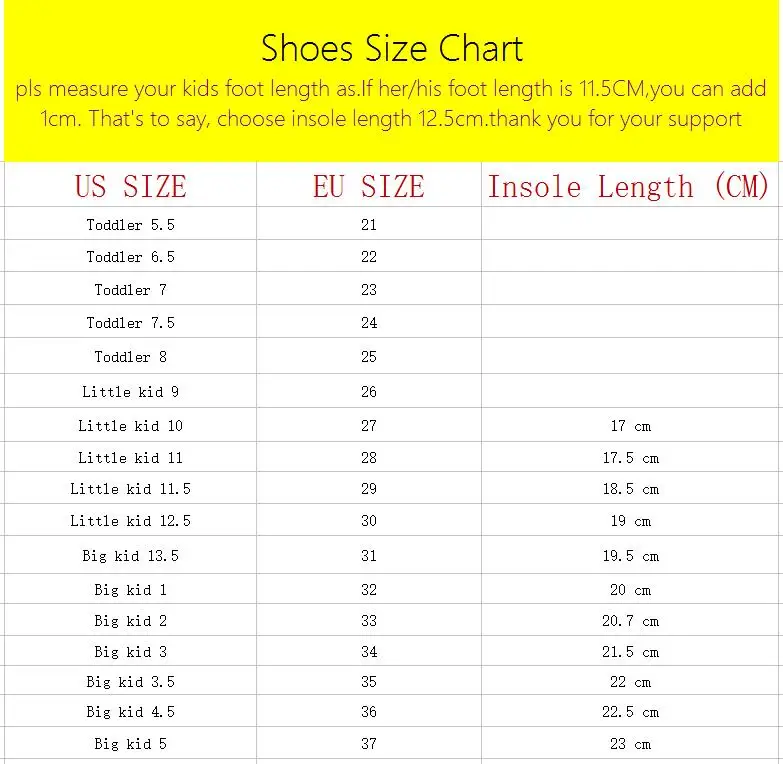This screenshot has width=783, height=764.
Task: Click EU size 26 cell
Action: (x=369, y=392)
